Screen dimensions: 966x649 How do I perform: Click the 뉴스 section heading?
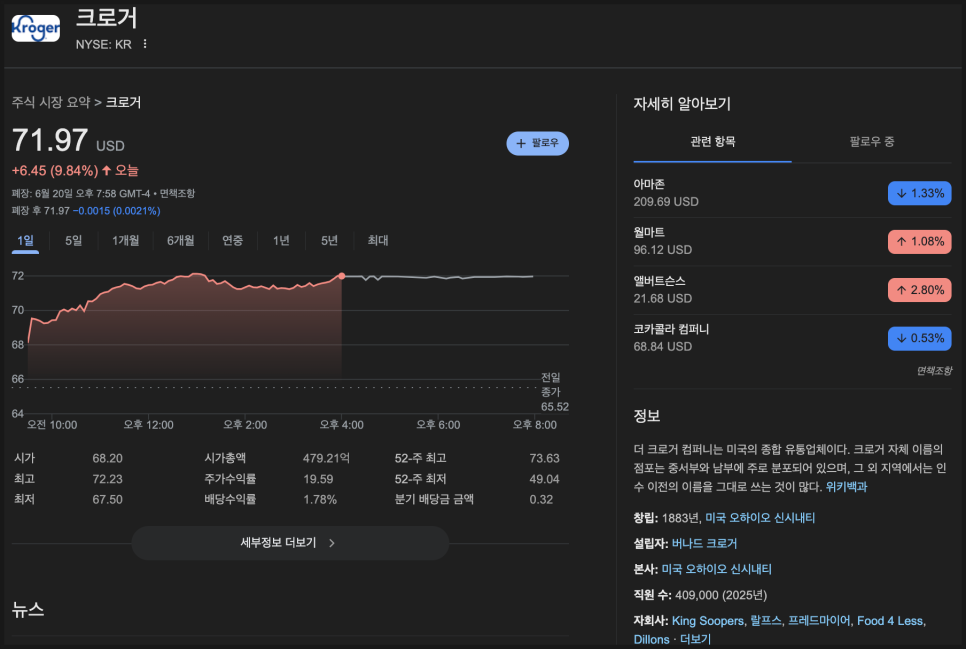point(28,610)
